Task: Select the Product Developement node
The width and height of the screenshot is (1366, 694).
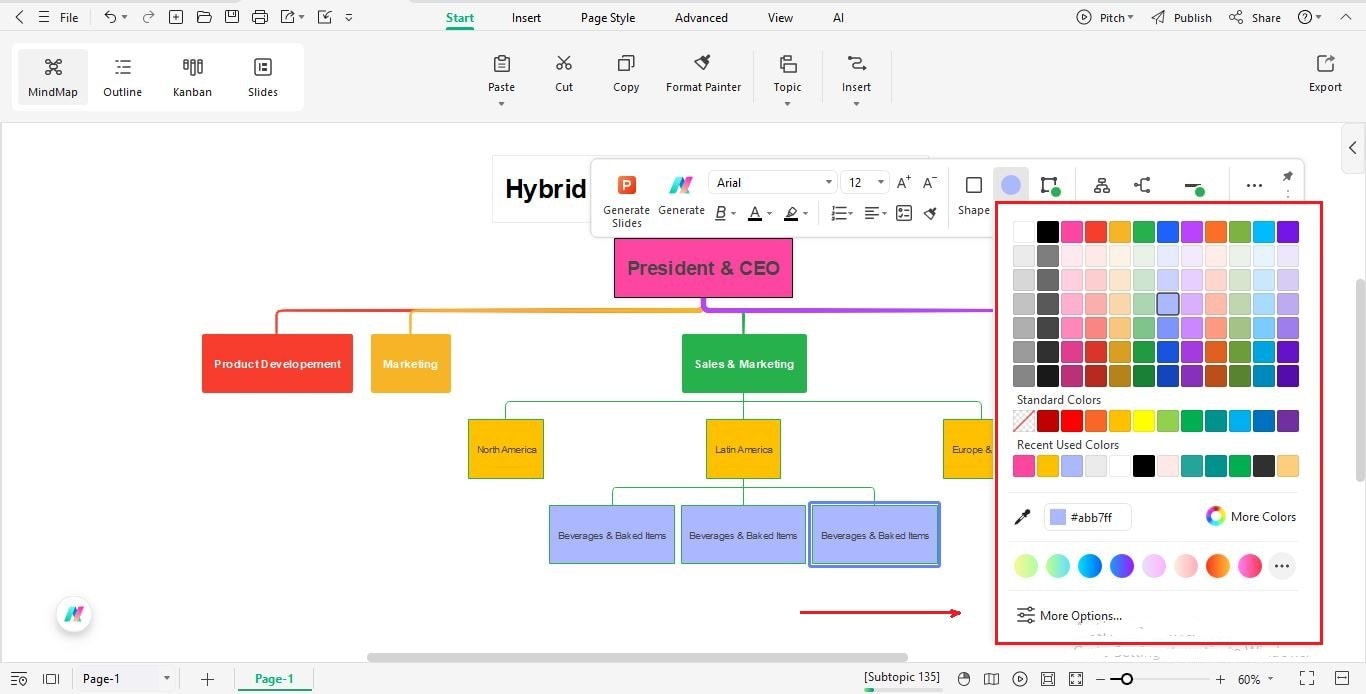Action: click(x=277, y=364)
